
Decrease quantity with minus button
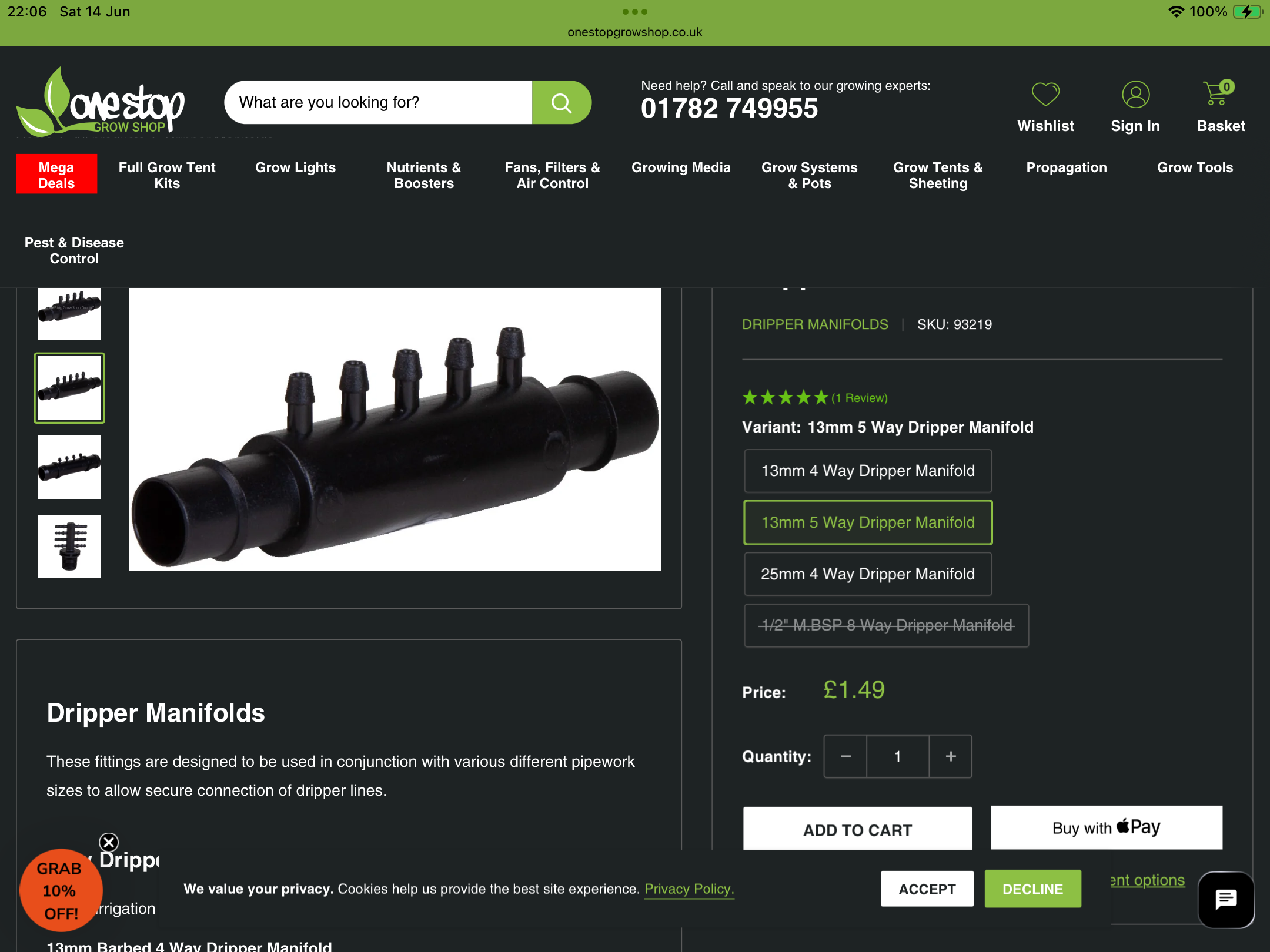[845, 756]
